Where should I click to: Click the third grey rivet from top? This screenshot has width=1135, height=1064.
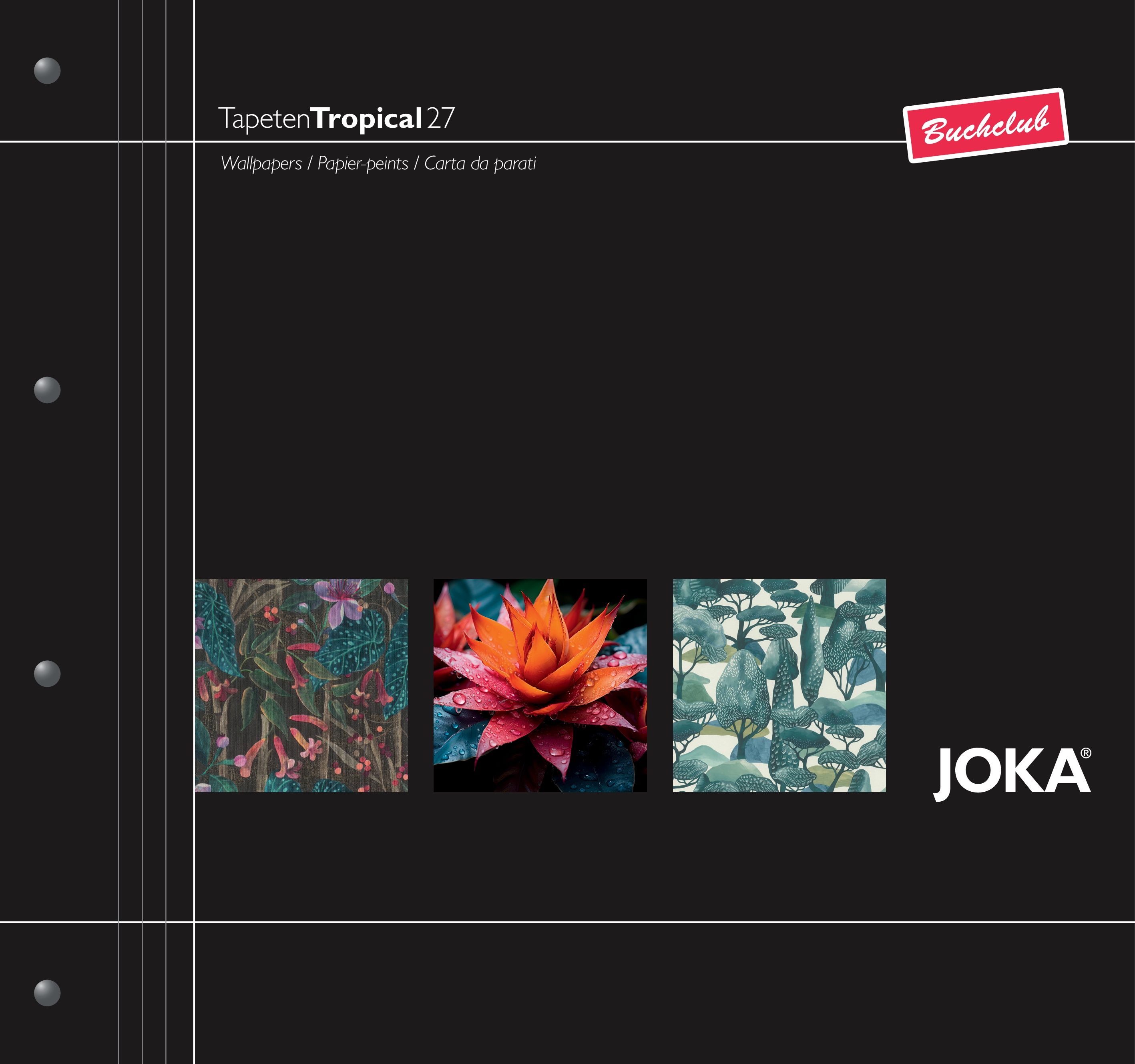(47, 674)
